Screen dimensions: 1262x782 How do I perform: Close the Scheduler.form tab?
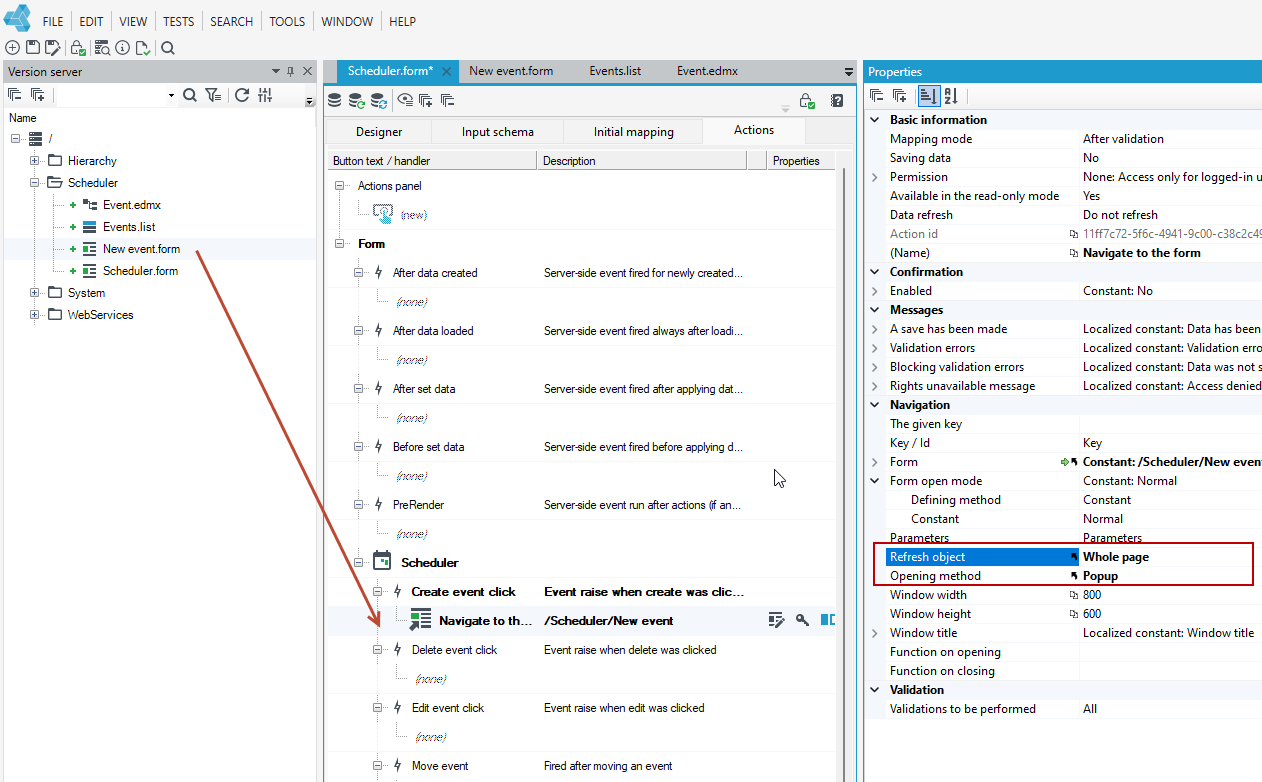coord(446,71)
